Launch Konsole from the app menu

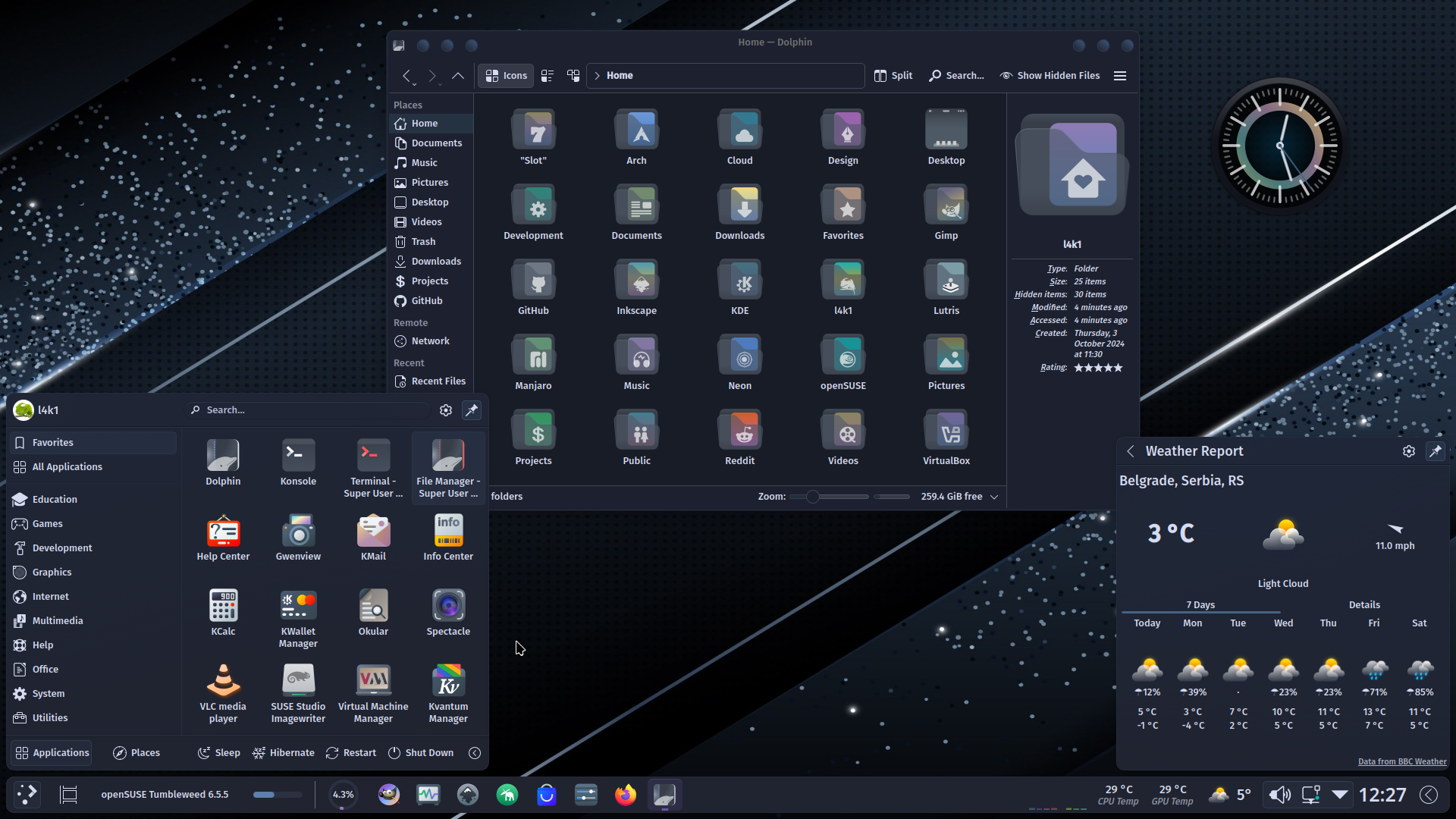point(298,463)
